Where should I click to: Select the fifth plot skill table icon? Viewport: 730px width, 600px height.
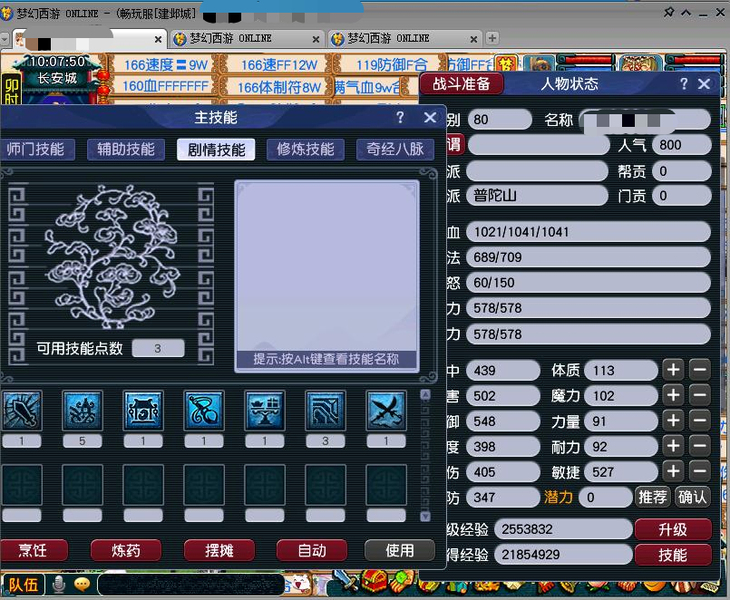(x=264, y=410)
